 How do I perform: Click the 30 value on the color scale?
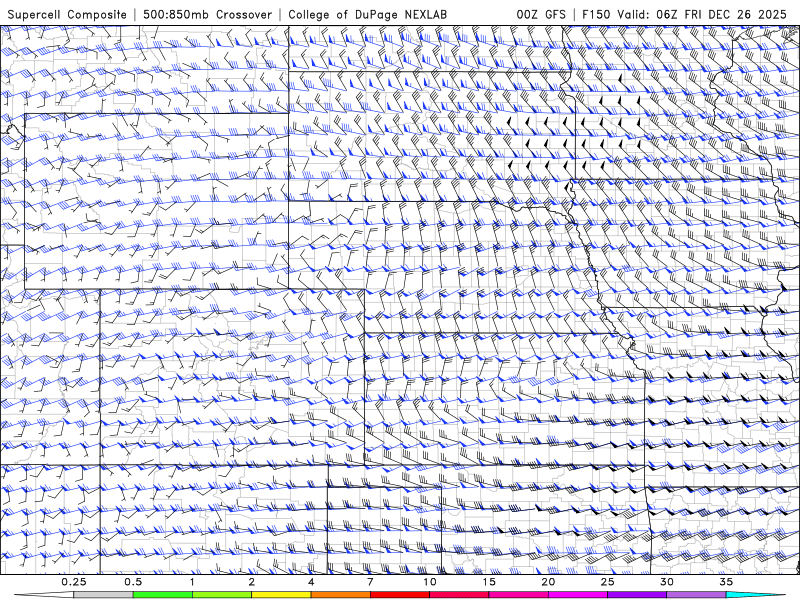(x=666, y=582)
